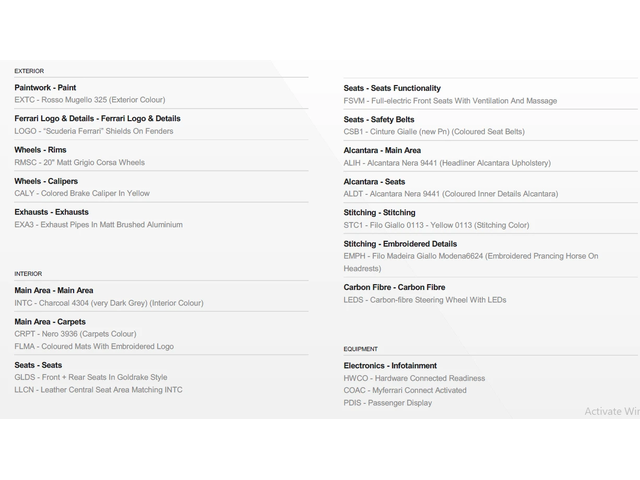
Task: Select the Scuderia Ferrari Shields On Fenders line
Action: click(92, 131)
